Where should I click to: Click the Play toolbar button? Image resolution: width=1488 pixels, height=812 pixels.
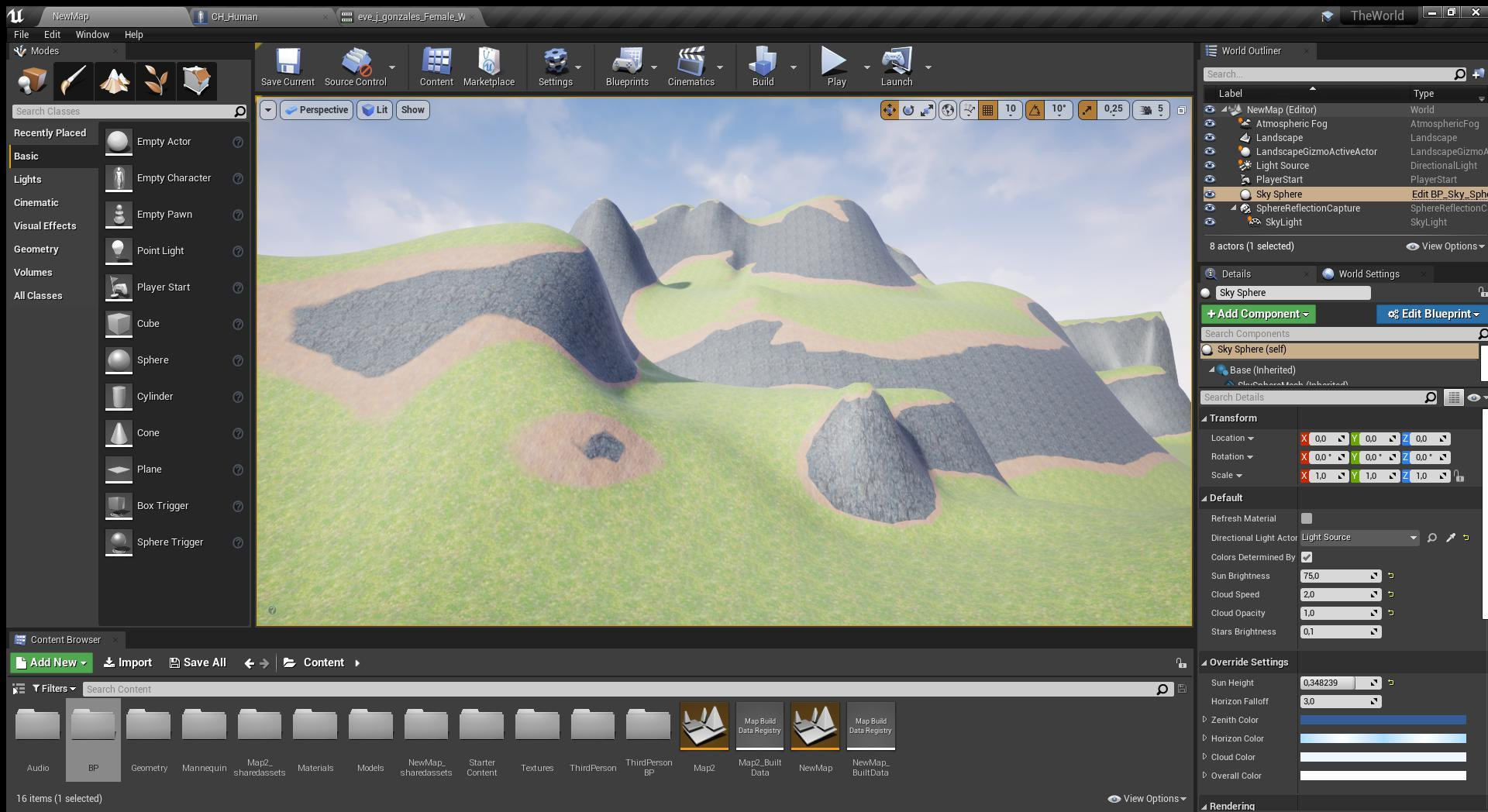point(836,67)
